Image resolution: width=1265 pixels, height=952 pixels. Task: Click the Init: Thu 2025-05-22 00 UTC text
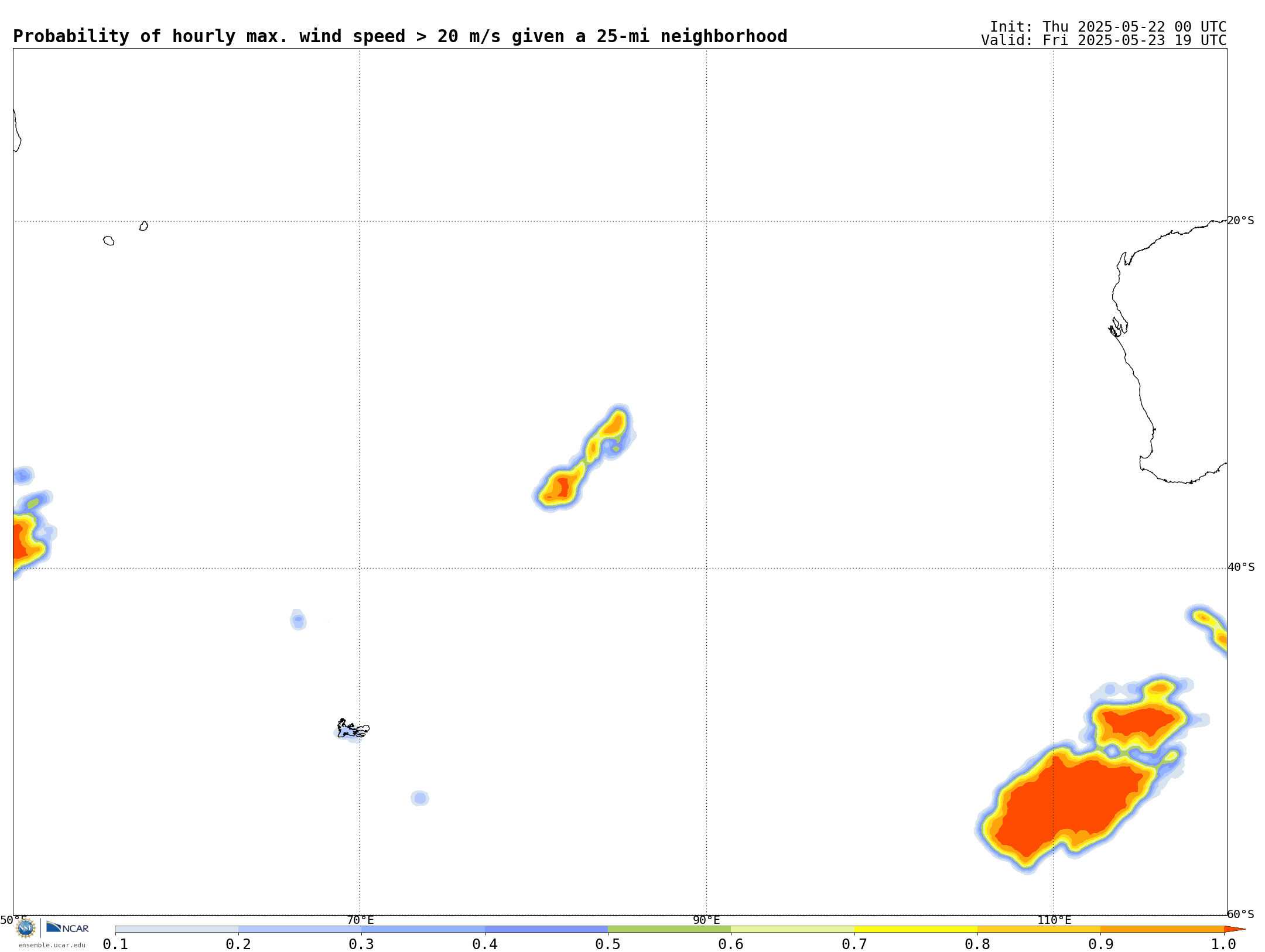(1108, 27)
